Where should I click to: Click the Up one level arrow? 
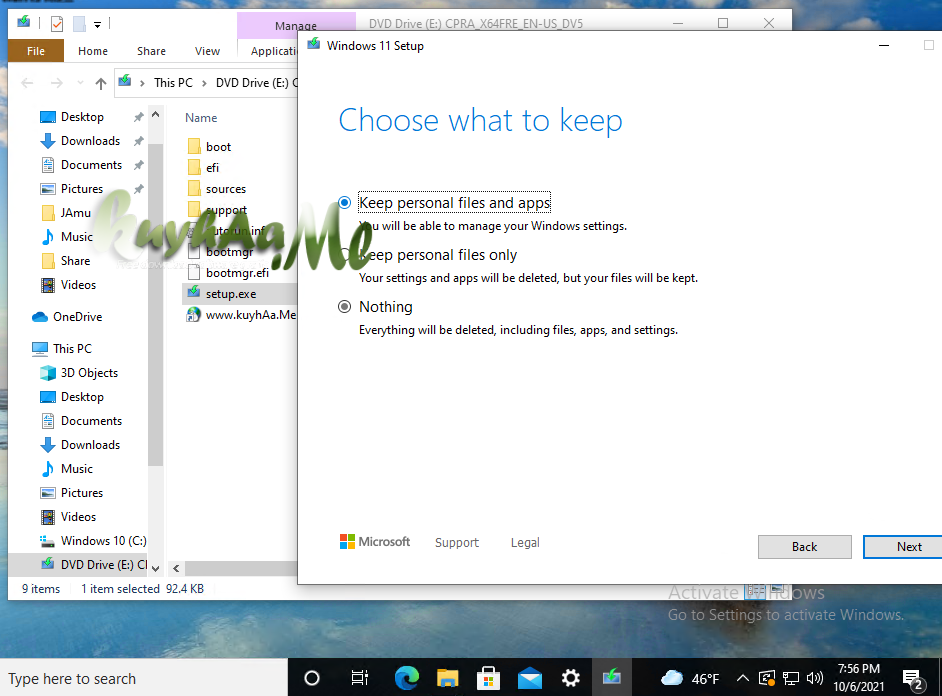101,83
